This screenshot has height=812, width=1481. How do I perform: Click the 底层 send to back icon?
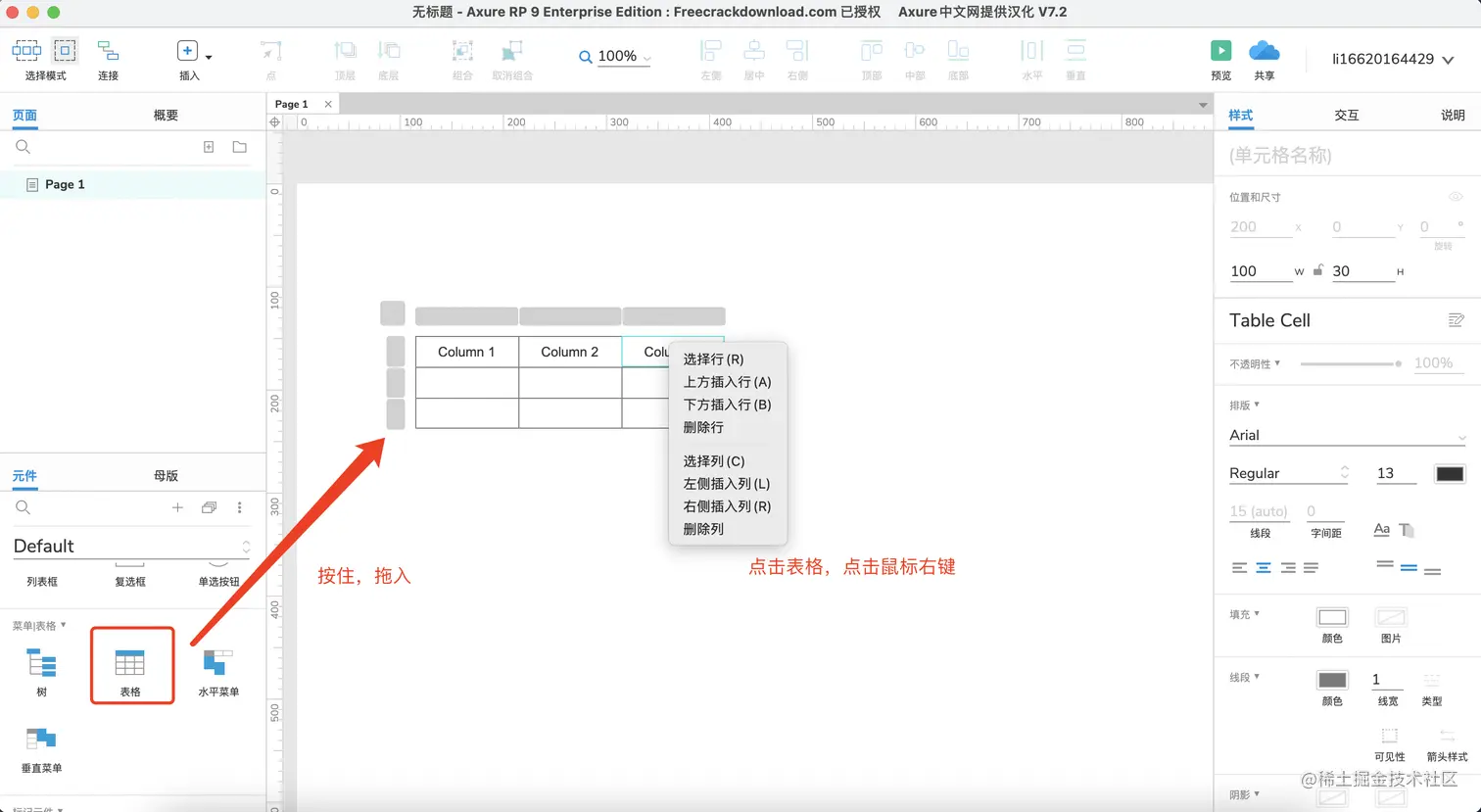[x=389, y=51]
